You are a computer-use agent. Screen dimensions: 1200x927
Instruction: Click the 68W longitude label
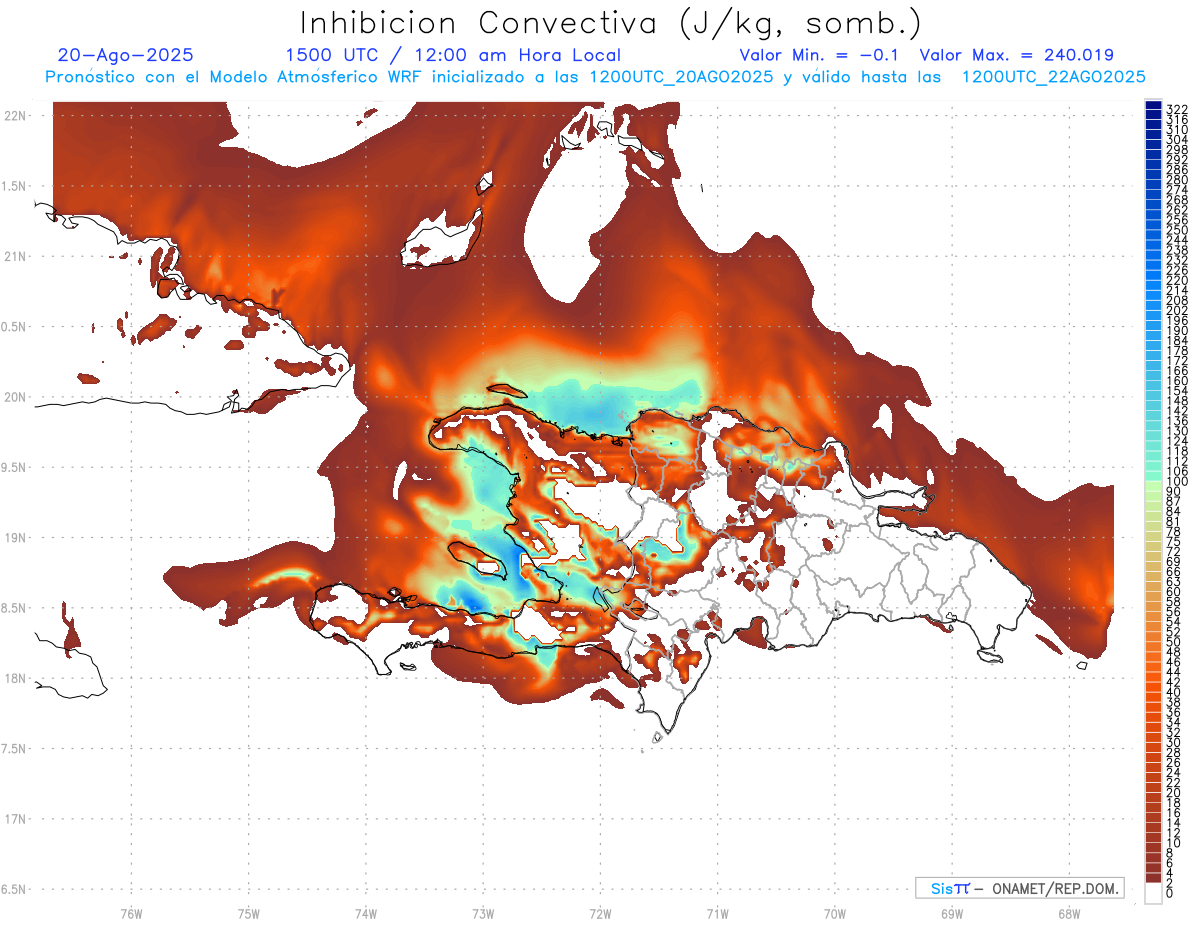(1069, 913)
